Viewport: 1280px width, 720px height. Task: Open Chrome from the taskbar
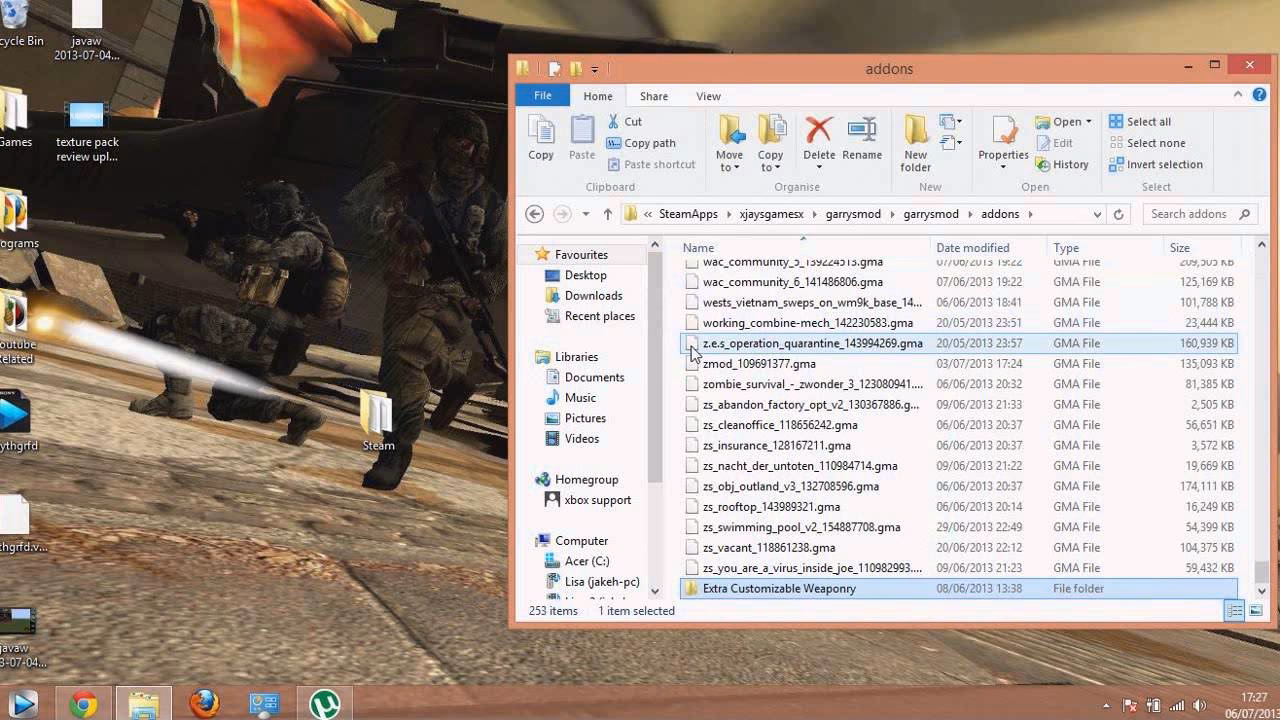[83, 704]
